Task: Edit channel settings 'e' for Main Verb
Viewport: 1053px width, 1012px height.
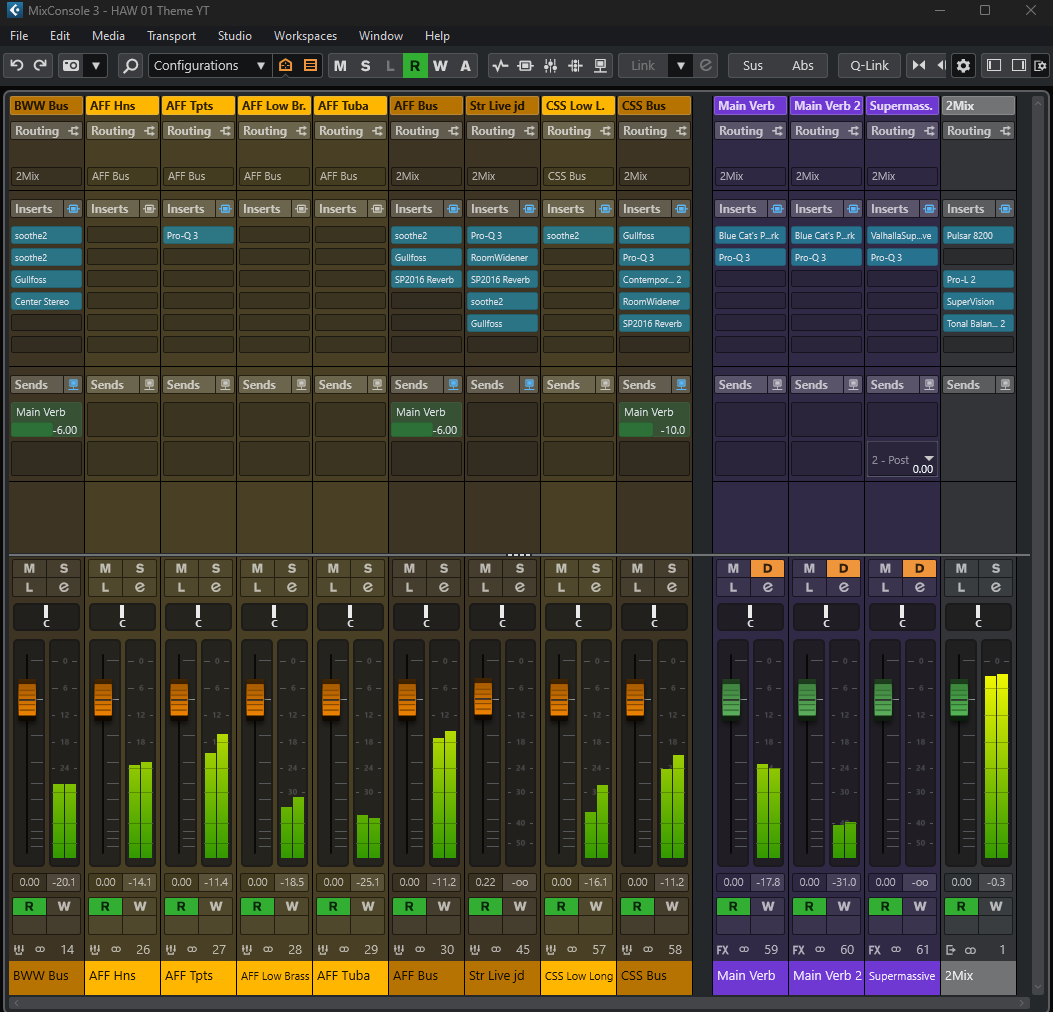Action: (x=767, y=587)
